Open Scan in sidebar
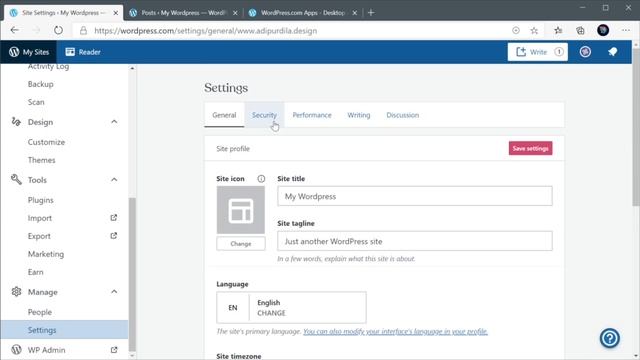The width and height of the screenshot is (640, 360). (x=36, y=102)
